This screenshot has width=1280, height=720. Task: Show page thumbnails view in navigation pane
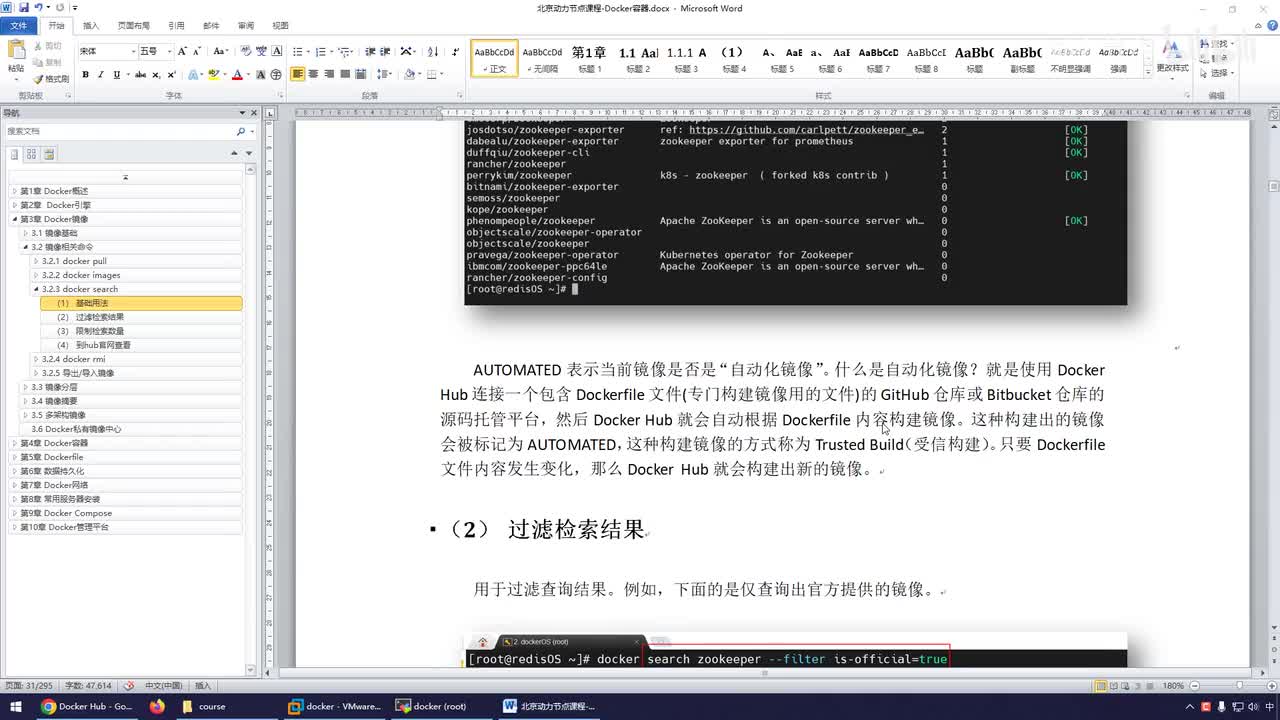coord(32,154)
